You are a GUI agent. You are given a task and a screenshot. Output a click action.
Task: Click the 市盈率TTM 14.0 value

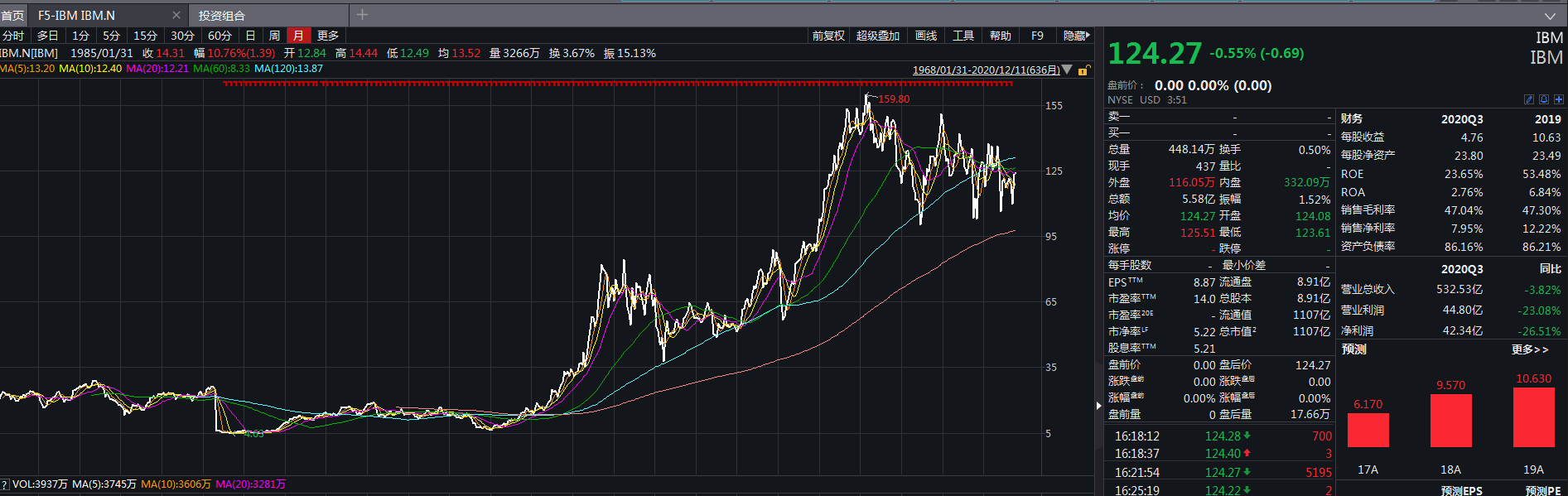[x=1204, y=299]
